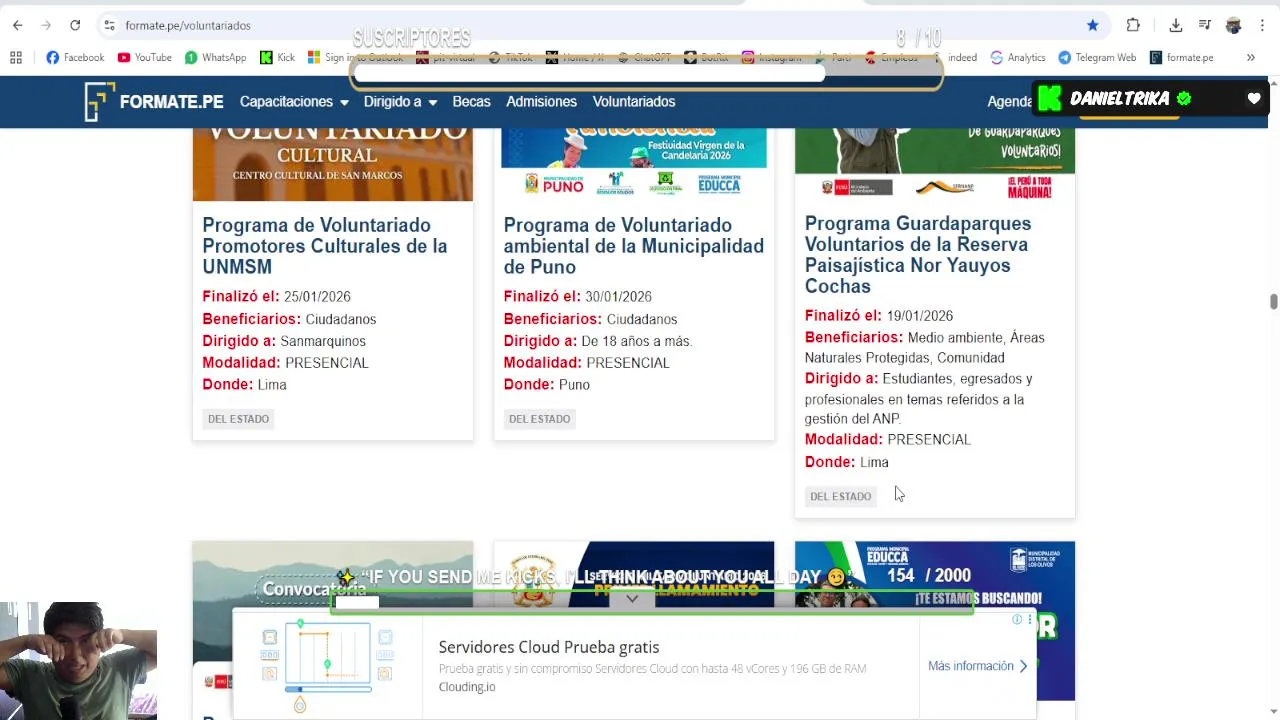Image resolution: width=1280 pixels, height=720 pixels.
Task: Open the formate.pe bookmark
Action: 1181,57
